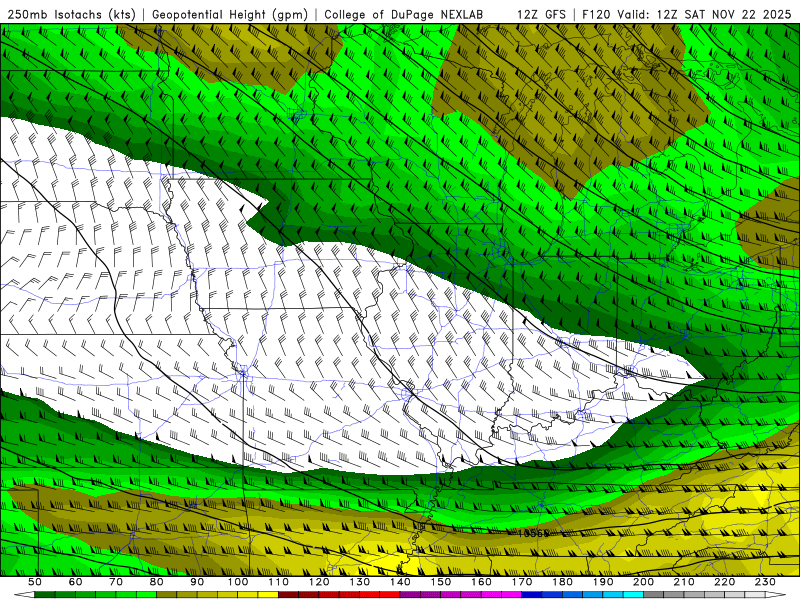Viewport: 800px width, 600px height.
Task: Click the bright red swatch before 140
Action: coord(390,595)
